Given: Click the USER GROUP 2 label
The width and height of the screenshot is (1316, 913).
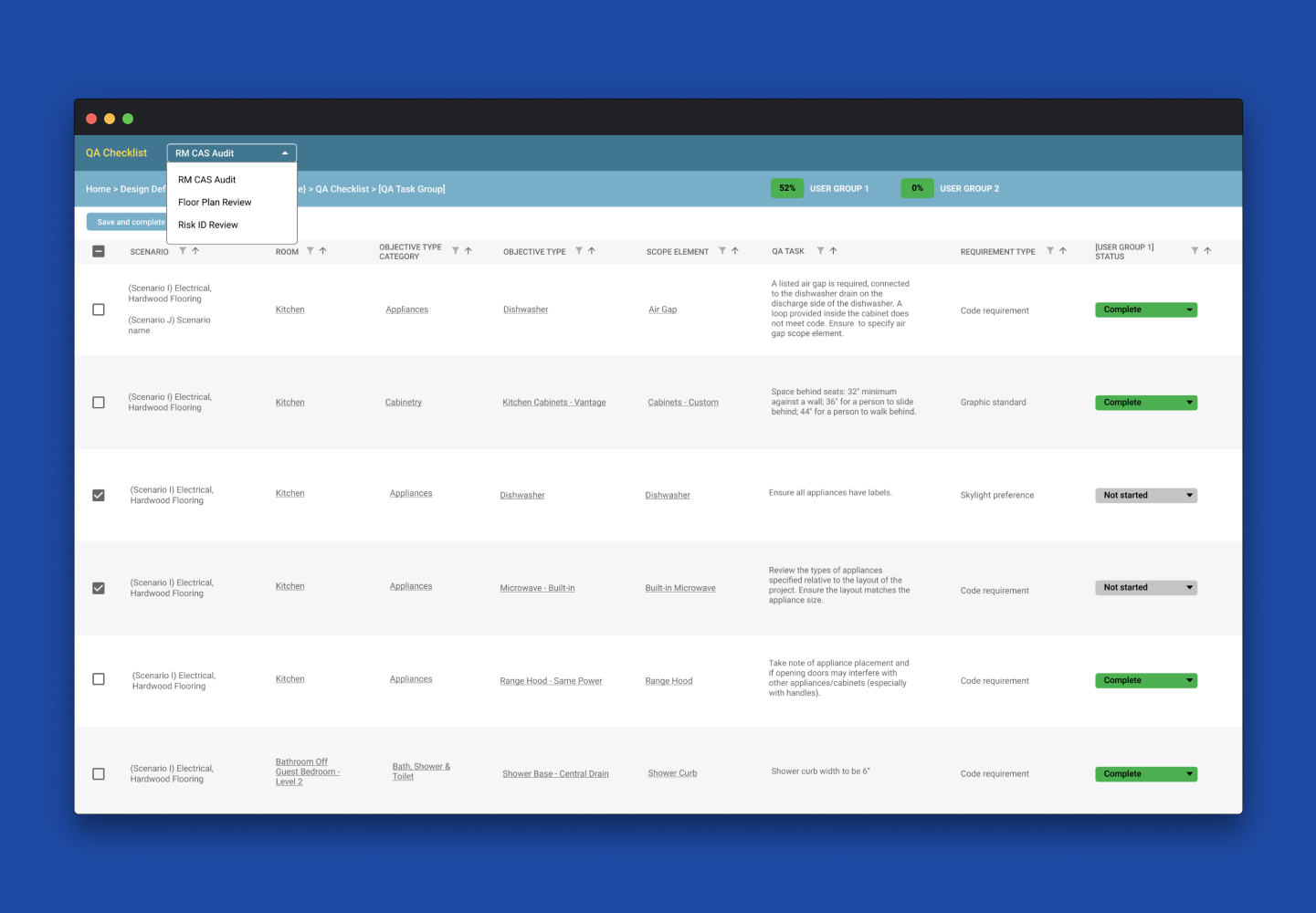Looking at the screenshot, I should coord(970,189).
